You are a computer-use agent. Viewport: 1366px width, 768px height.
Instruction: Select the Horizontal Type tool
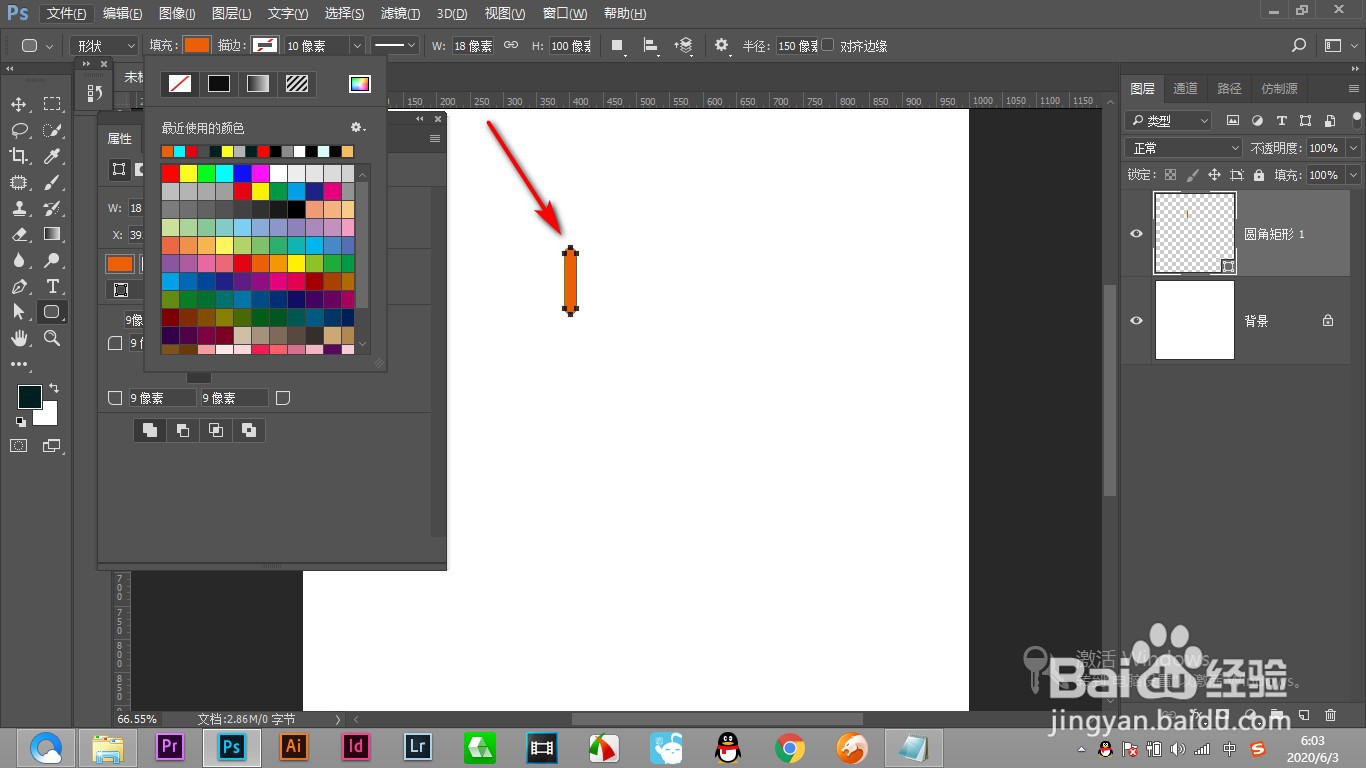click(x=52, y=286)
